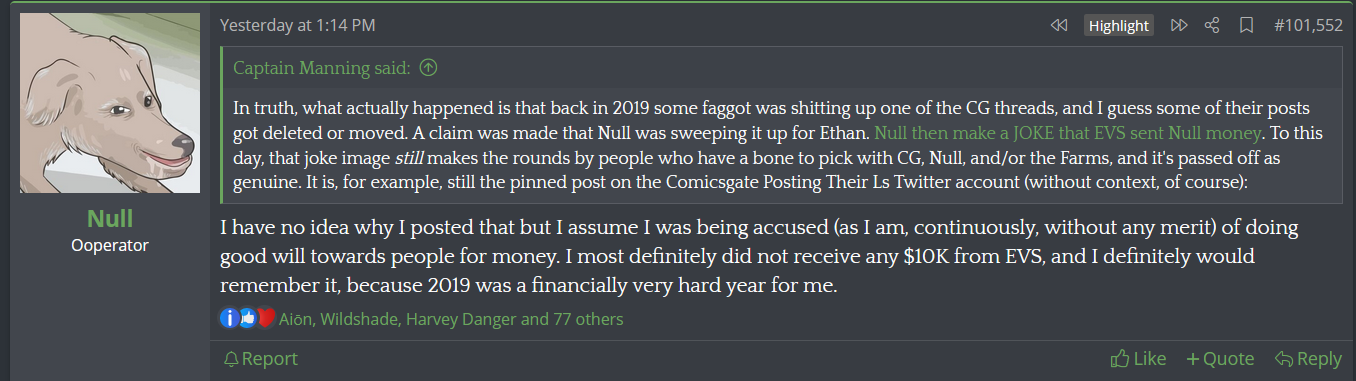Reply to Null's post
The image size is (1356, 381).
click(x=1308, y=359)
